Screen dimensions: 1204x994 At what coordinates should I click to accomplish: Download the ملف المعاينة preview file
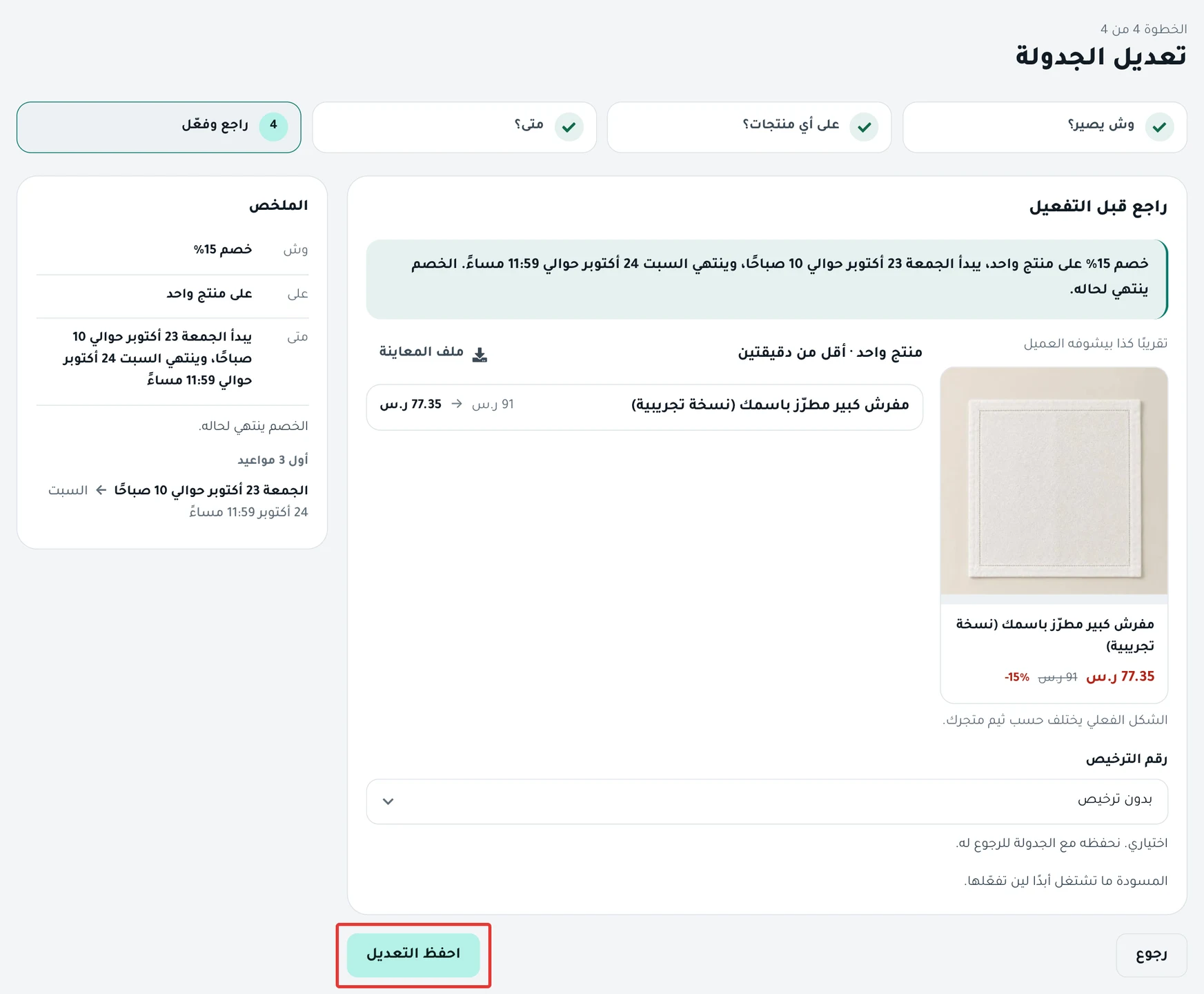[433, 353]
